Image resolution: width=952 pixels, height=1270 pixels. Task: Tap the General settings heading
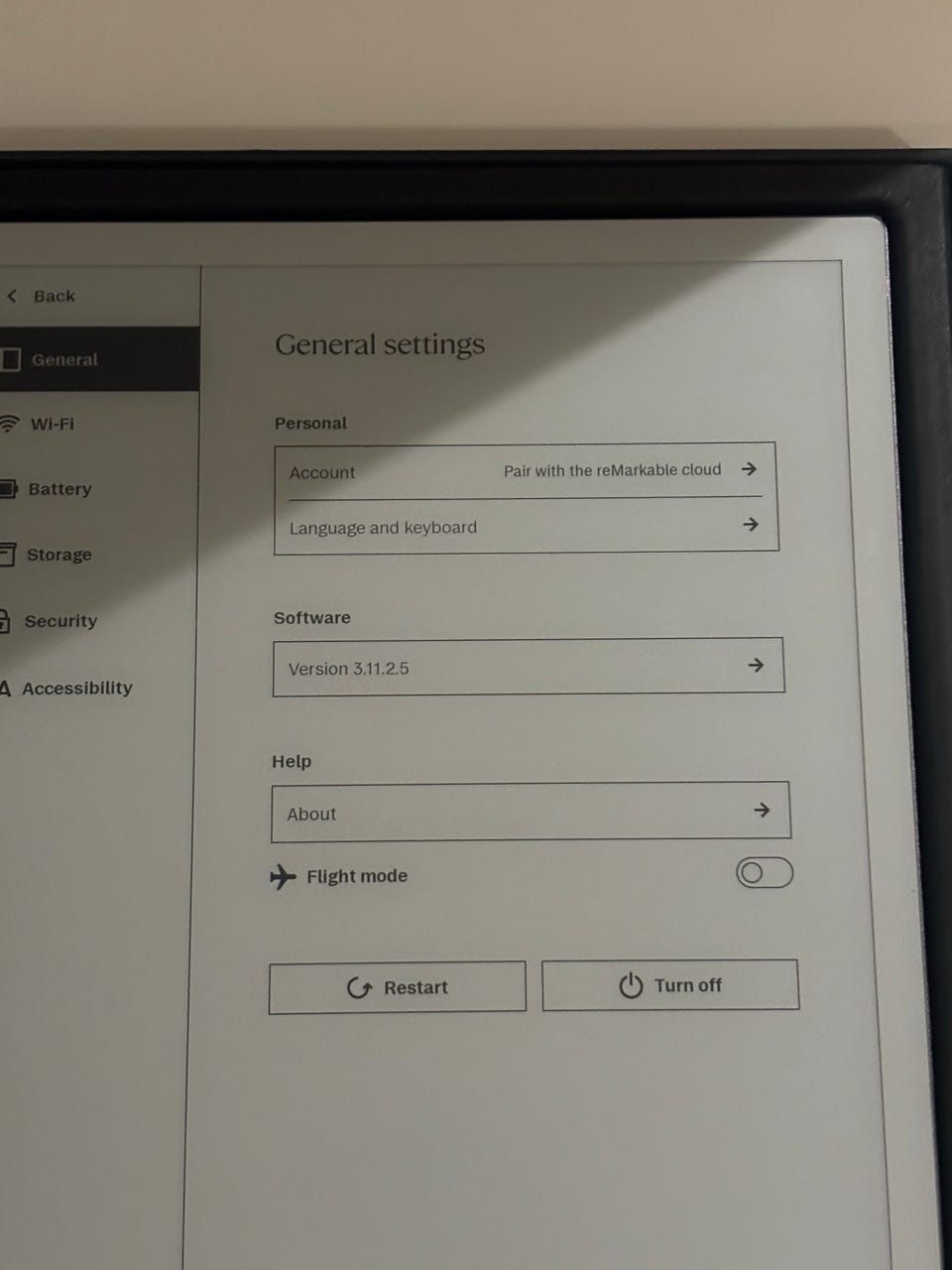[380, 345]
